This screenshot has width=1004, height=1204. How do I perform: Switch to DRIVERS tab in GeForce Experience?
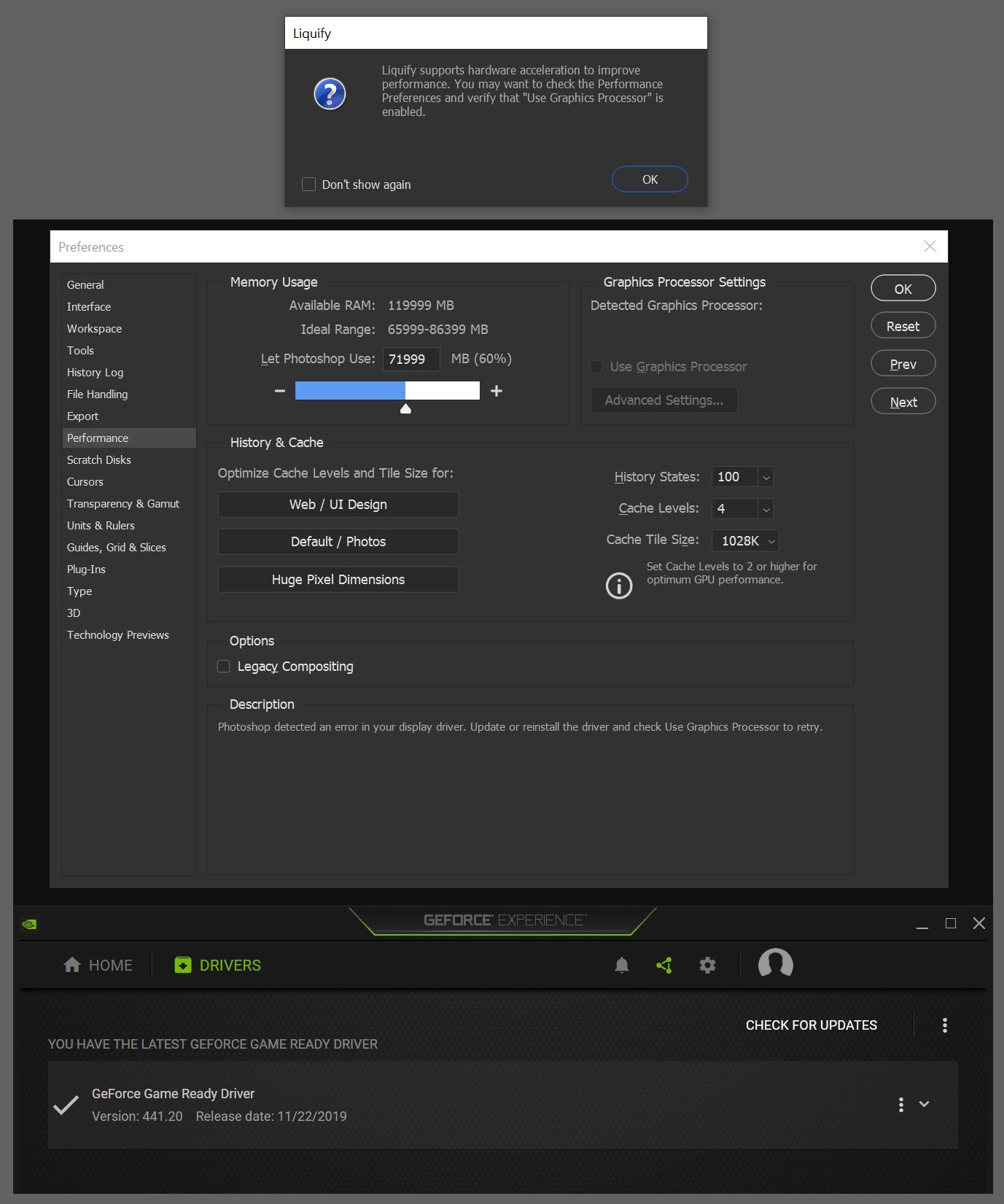click(x=217, y=966)
